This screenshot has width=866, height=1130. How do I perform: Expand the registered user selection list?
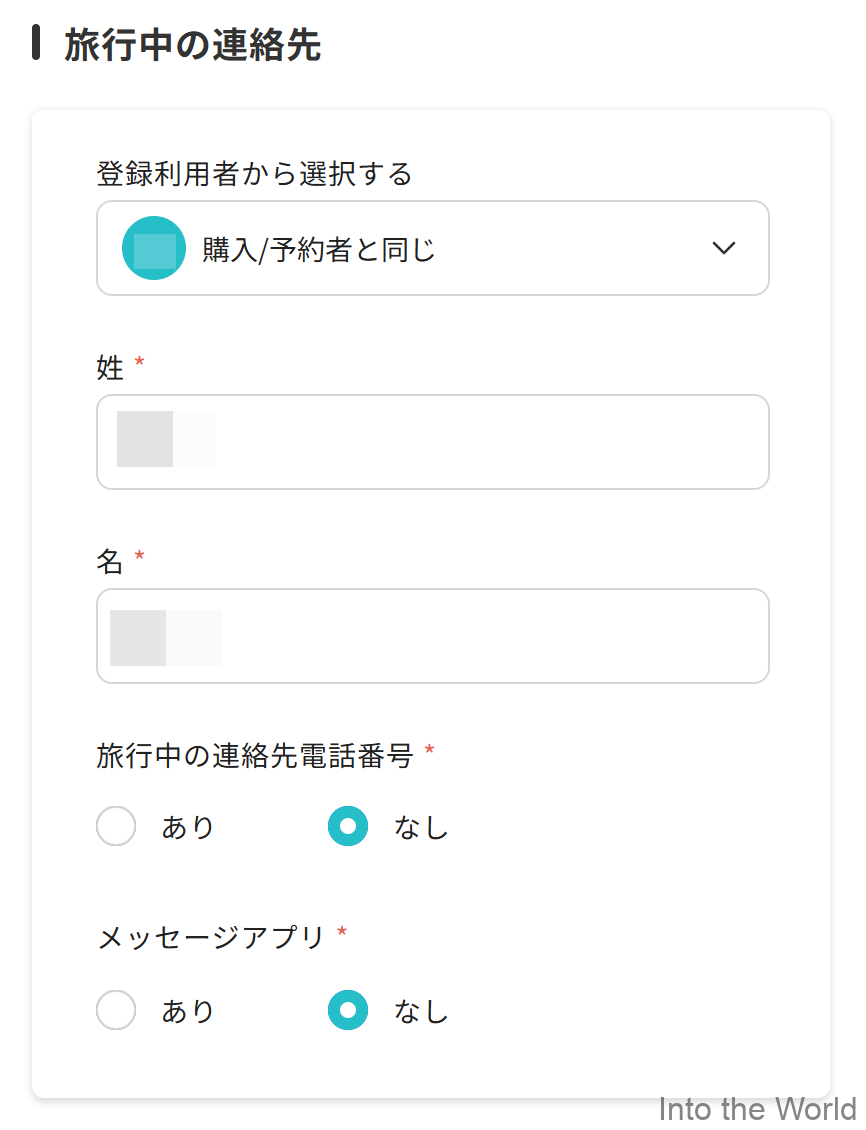click(432, 247)
